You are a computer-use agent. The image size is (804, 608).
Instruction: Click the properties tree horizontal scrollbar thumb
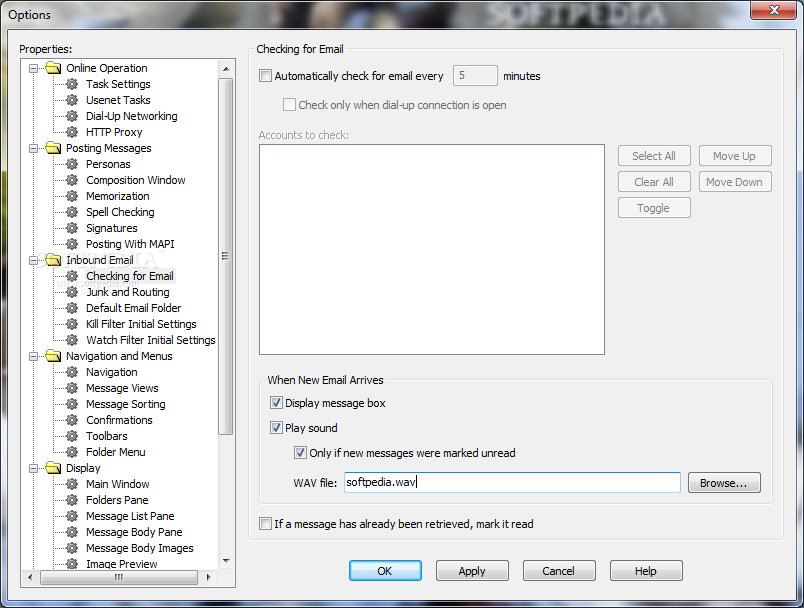tap(118, 577)
